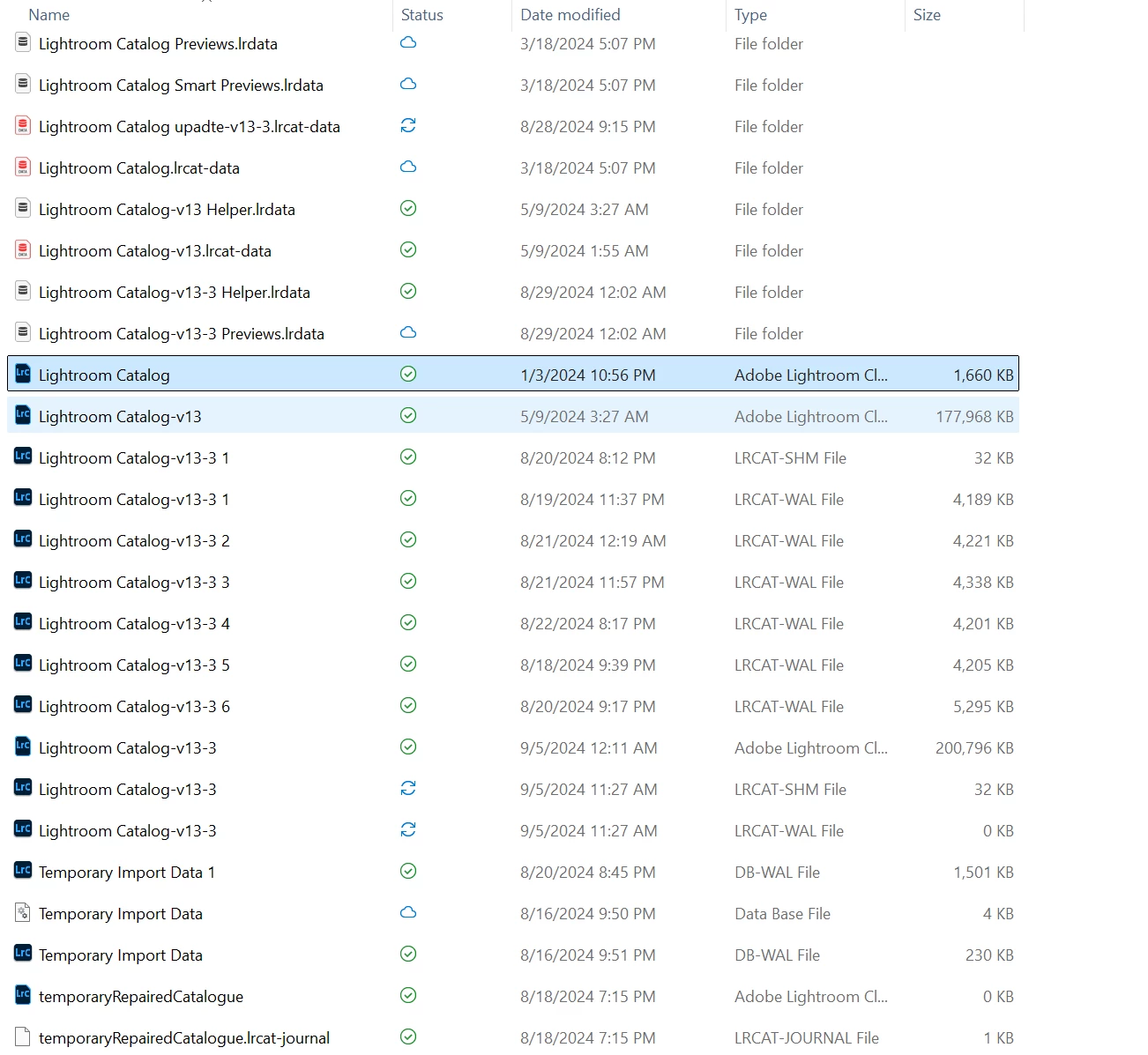Select the Lightroom Catalog-v13-3 5 file name
The height and width of the screenshot is (1055, 1148).
click(134, 665)
